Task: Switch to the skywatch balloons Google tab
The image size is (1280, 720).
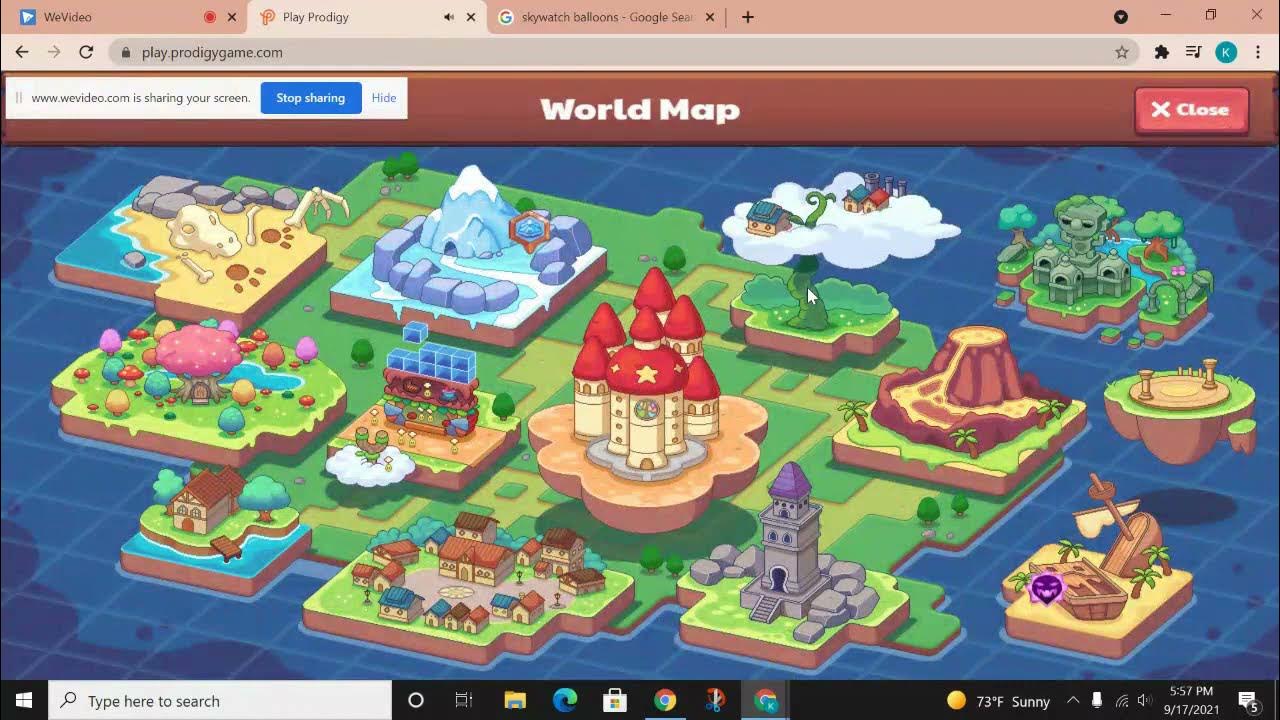Action: pos(606,17)
